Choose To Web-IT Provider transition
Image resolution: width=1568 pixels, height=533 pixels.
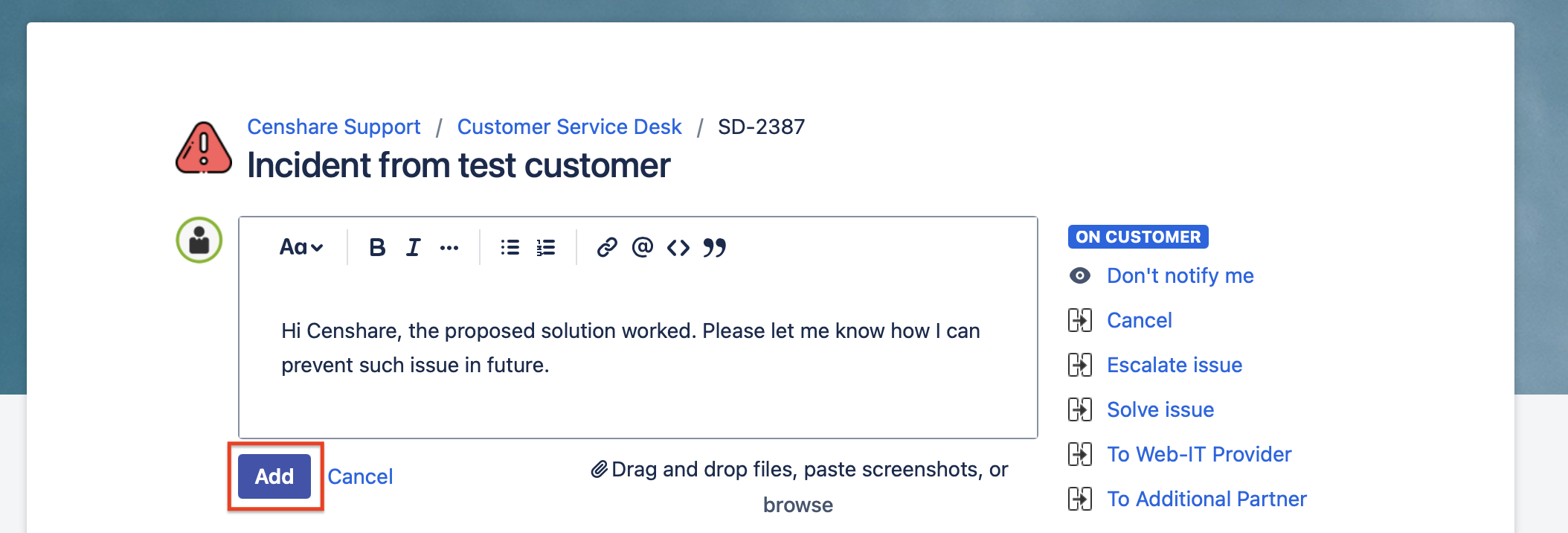point(1198,454)
